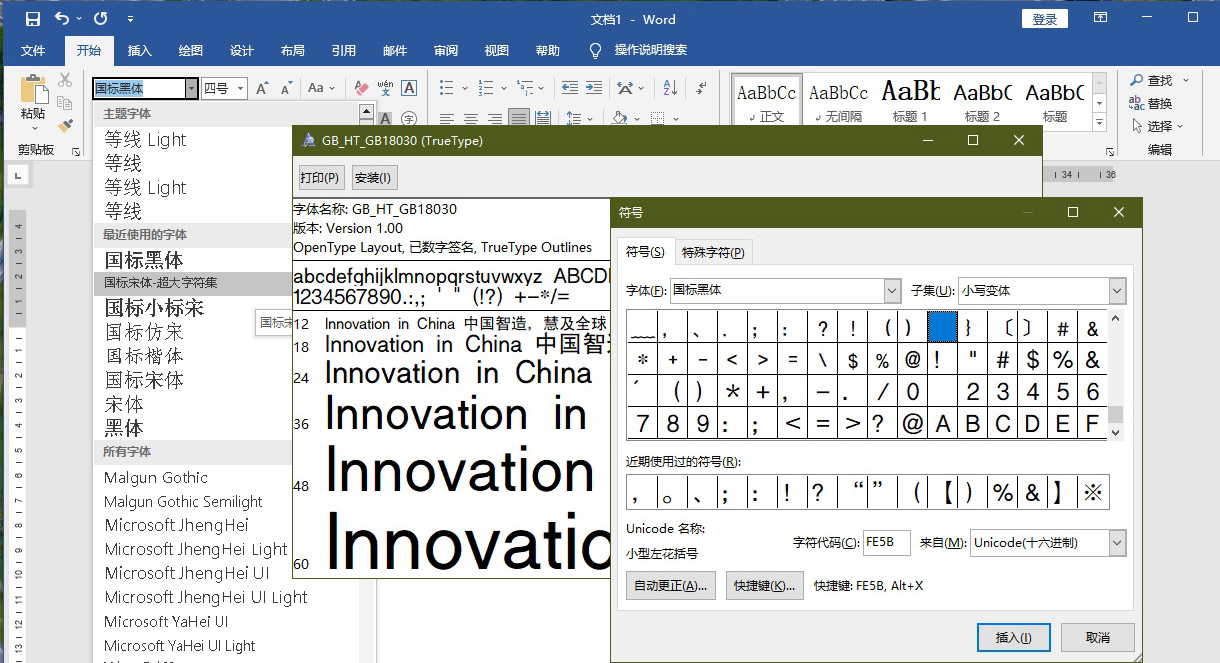
Task: Toggle justified paragraph alignment
Action: coord(519,118)
